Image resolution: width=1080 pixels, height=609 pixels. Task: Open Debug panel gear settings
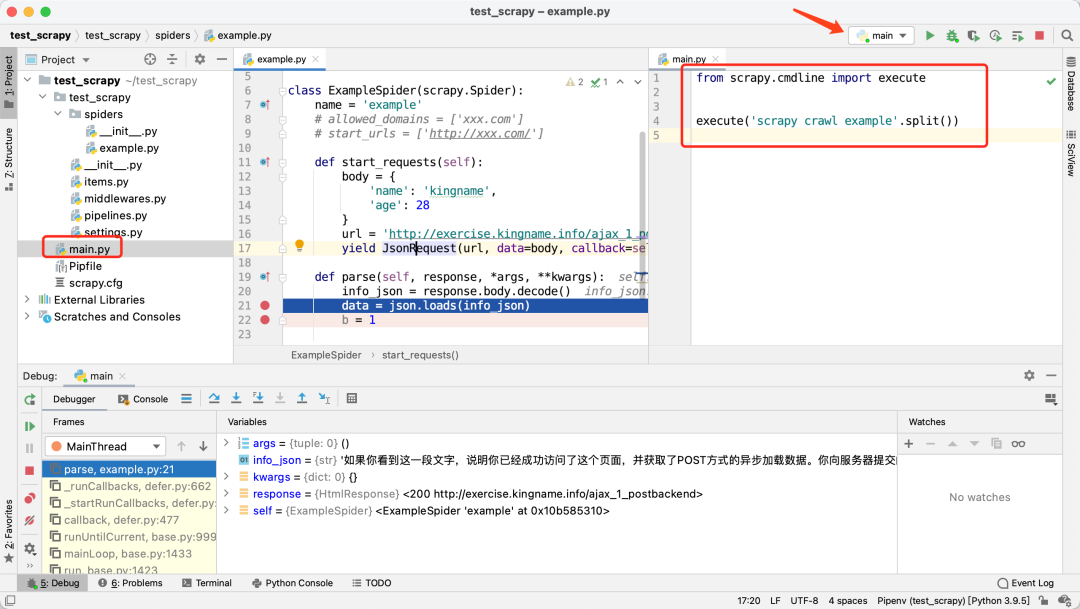pyautogui.click(x=1029, y=375)
